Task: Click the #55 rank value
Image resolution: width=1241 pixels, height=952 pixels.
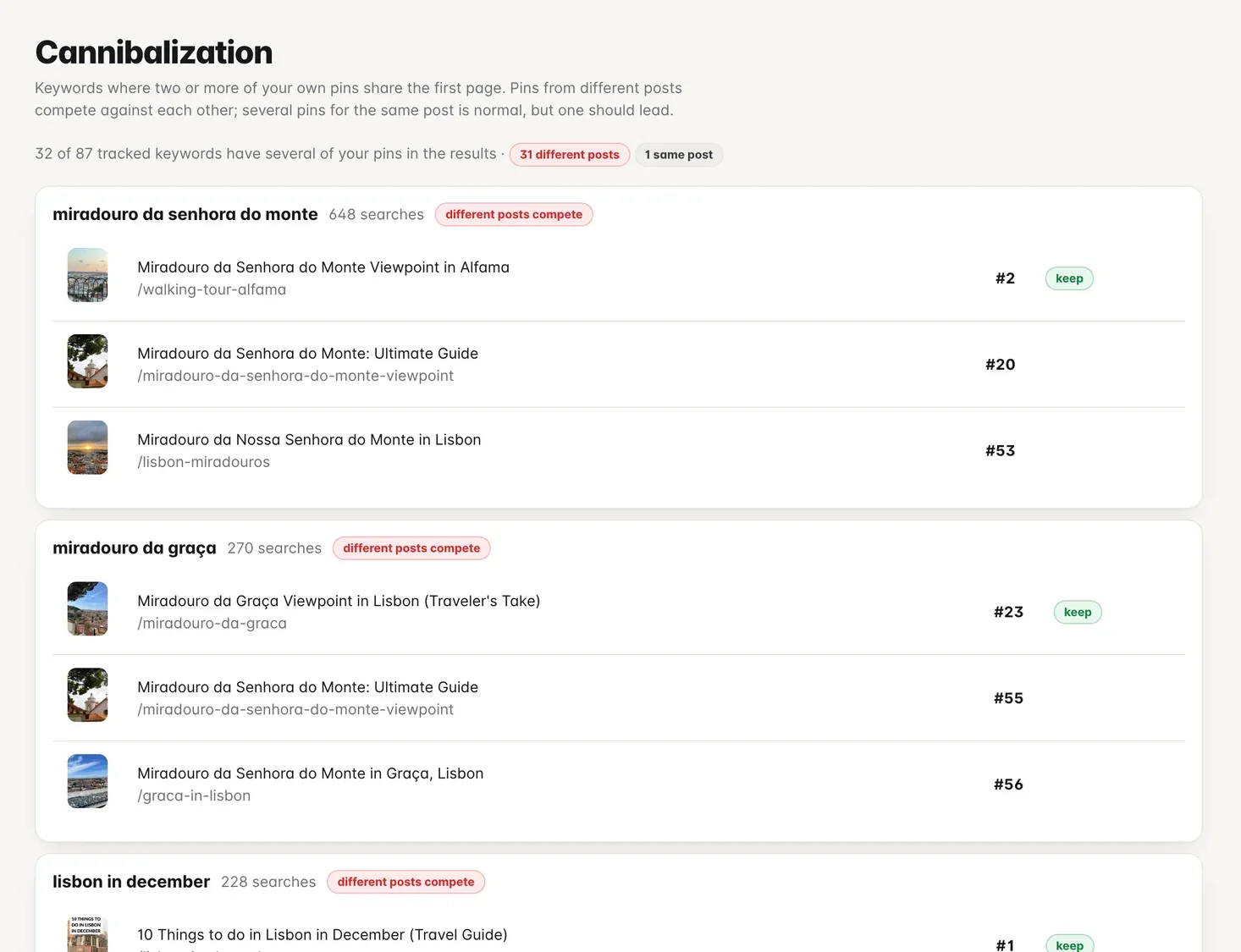Action: click(x=1008, y=698)
